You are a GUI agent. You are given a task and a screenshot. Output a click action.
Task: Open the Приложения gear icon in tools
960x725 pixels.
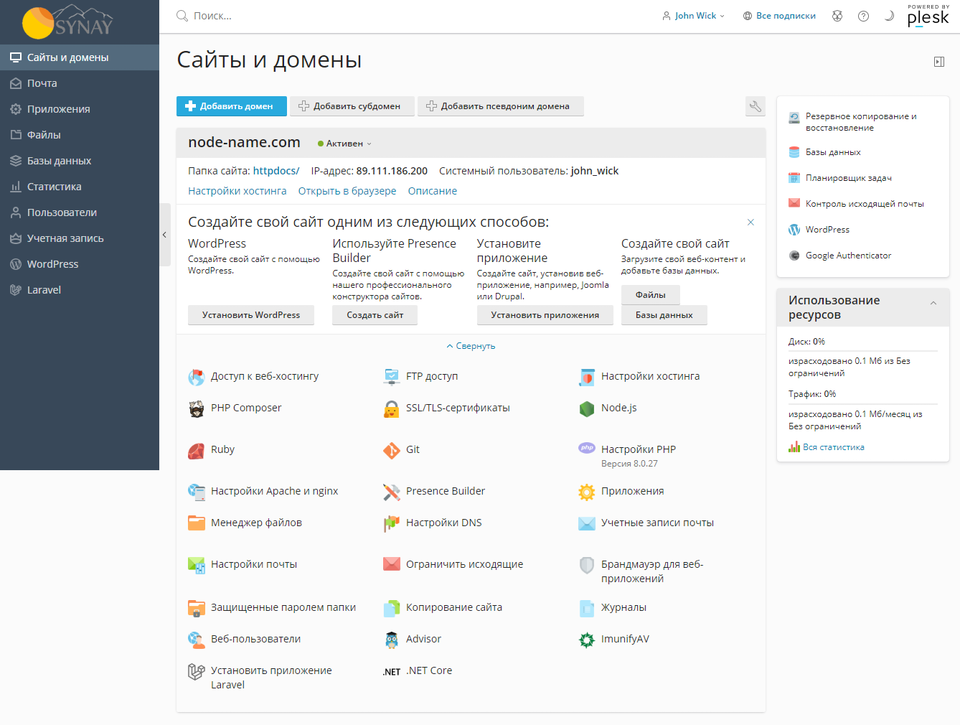tap(587, 492)
